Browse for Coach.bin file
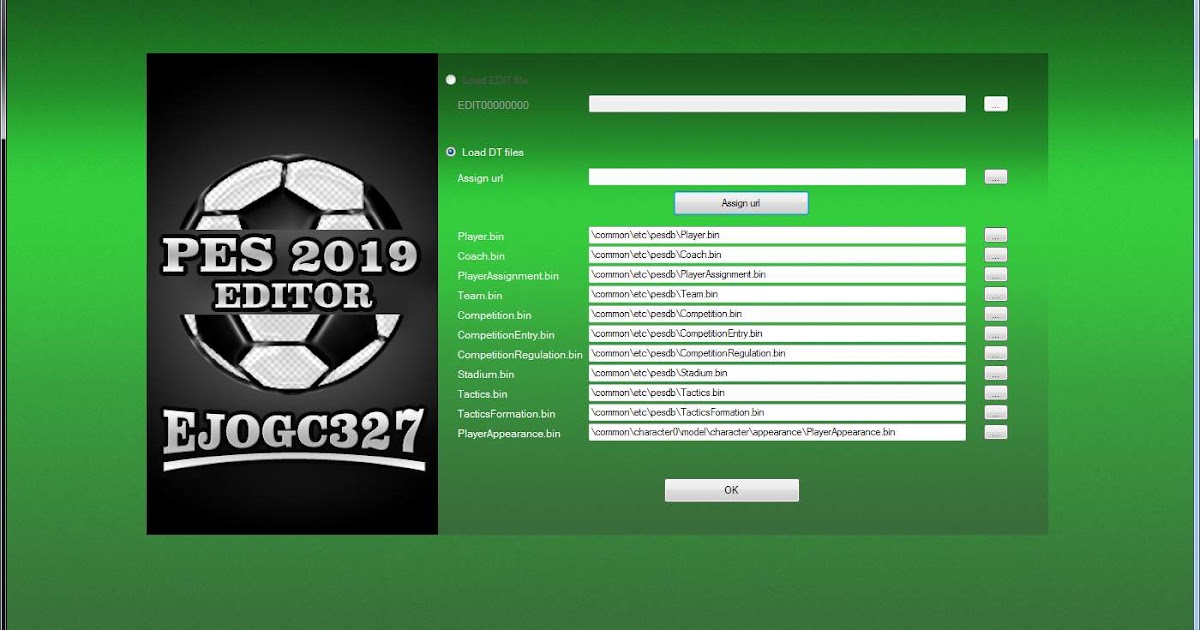 (996, 255)
